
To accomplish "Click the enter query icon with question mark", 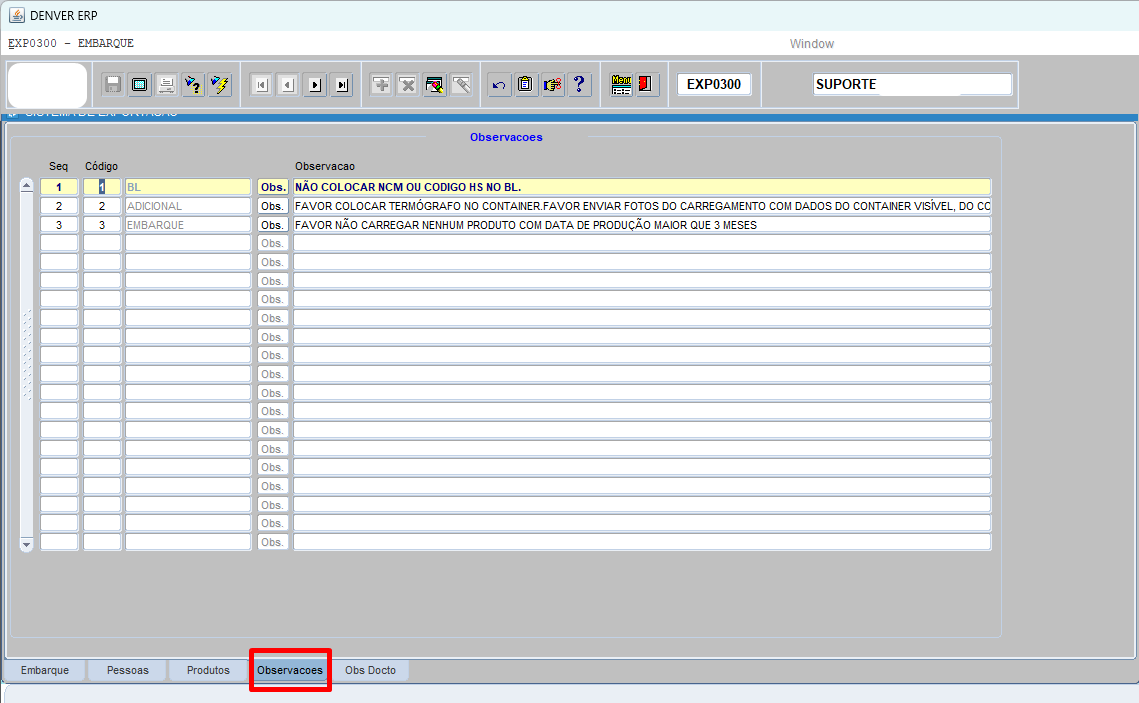I will click(193, 85).
